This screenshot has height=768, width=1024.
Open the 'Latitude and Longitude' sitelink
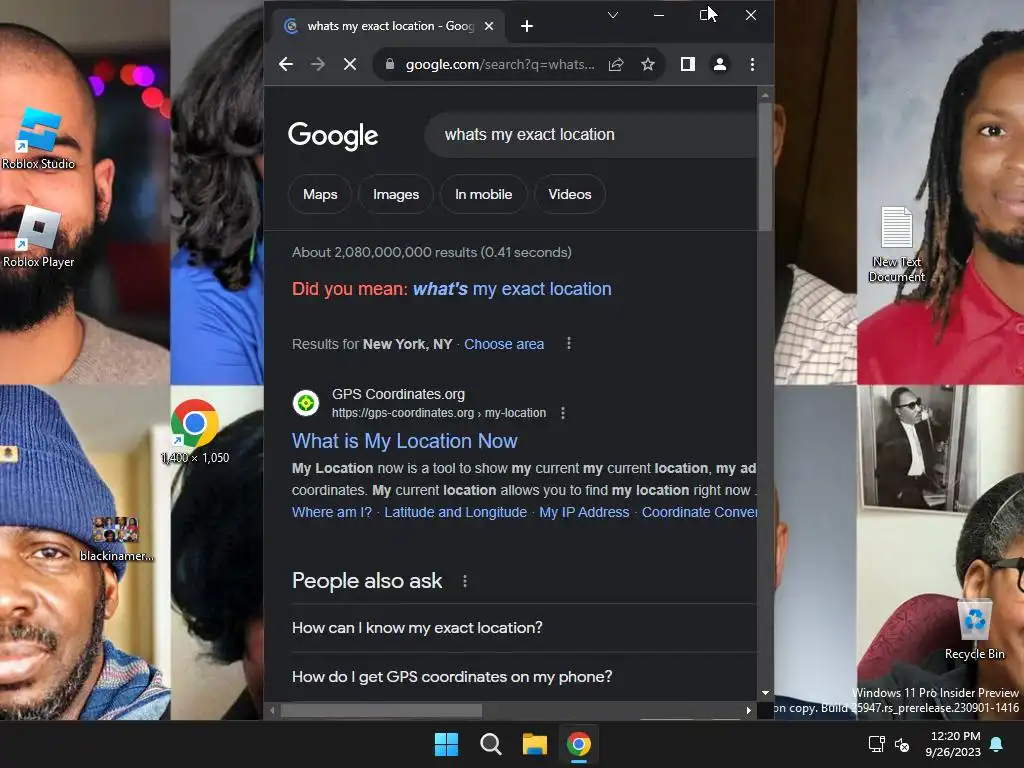point(455,512)
